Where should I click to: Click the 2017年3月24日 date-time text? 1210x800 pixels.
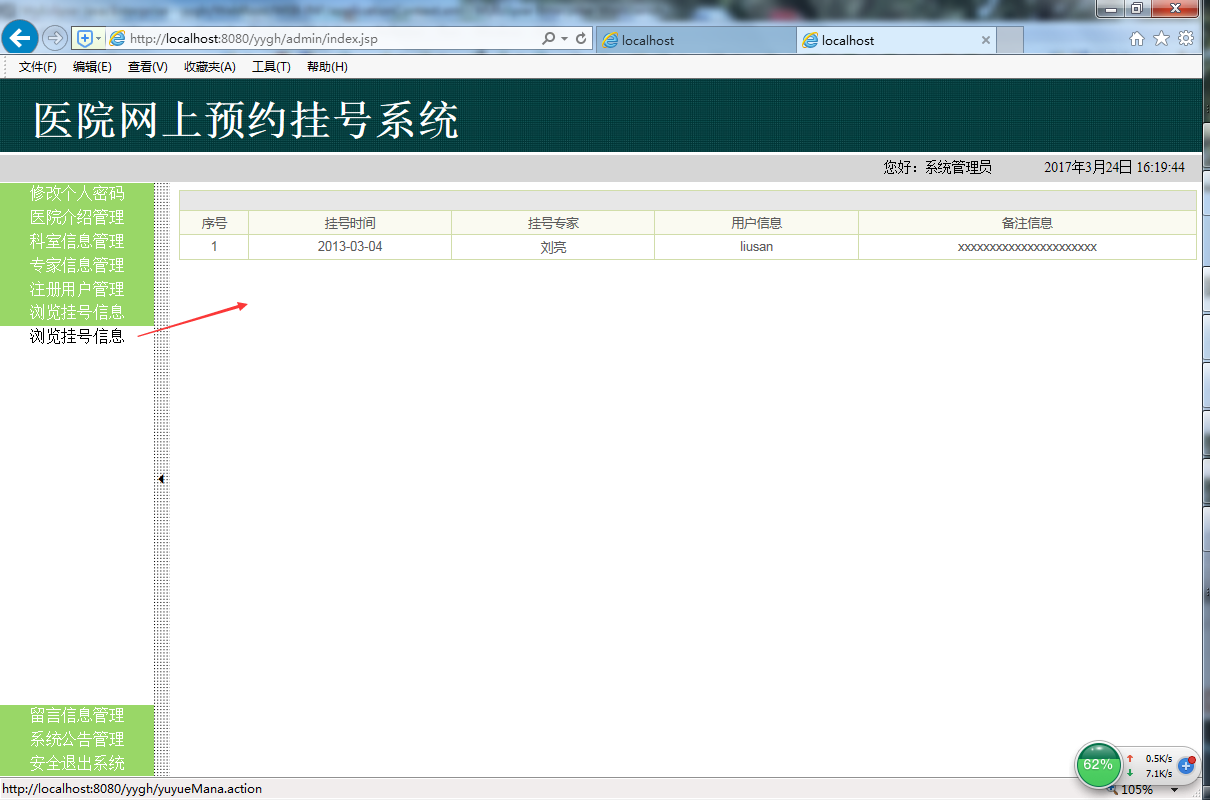pyautogui.click(x=1114, y=168)
